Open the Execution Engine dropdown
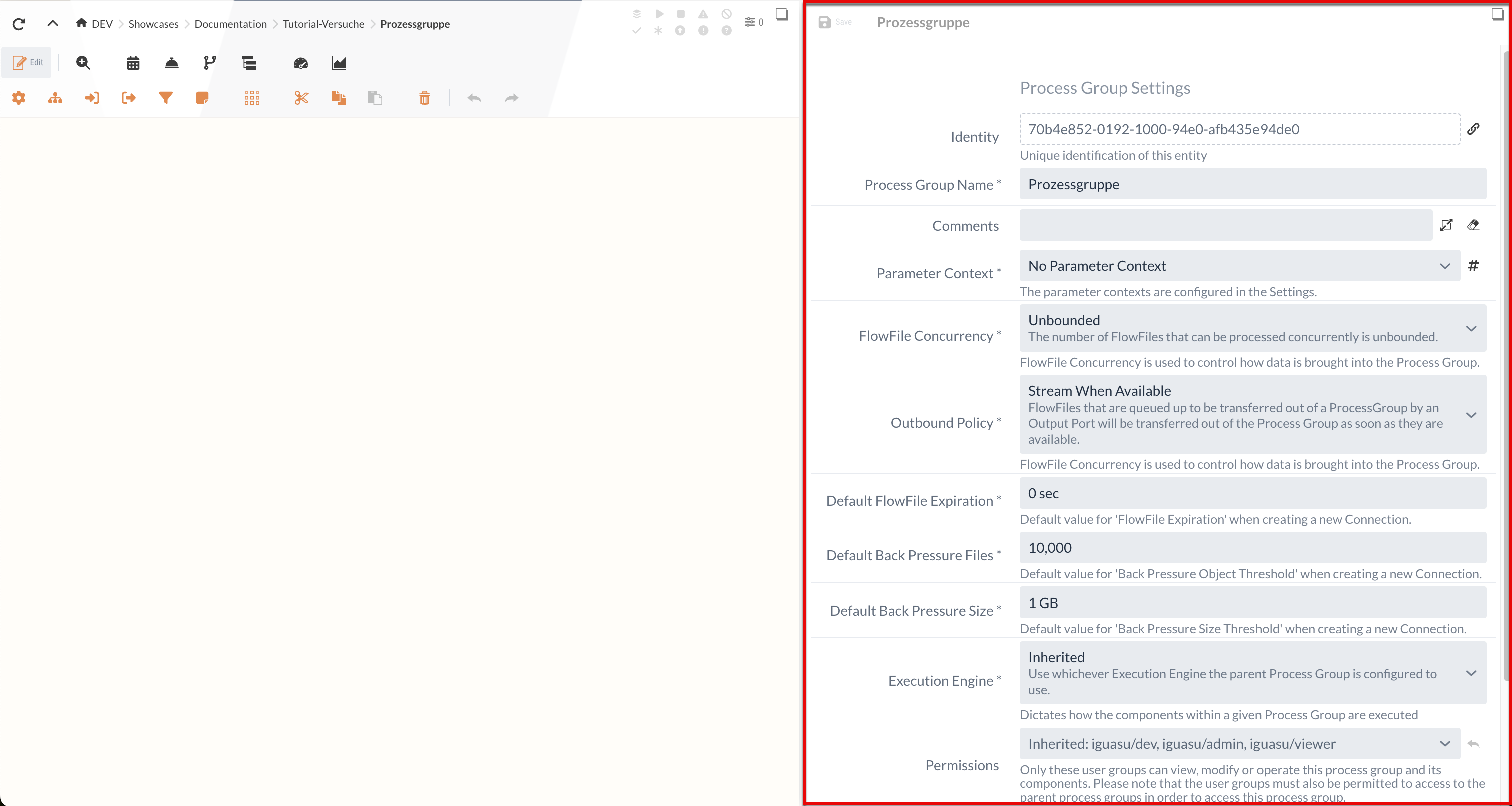This screenshot has height=806, width=1512. (1252, 673)
